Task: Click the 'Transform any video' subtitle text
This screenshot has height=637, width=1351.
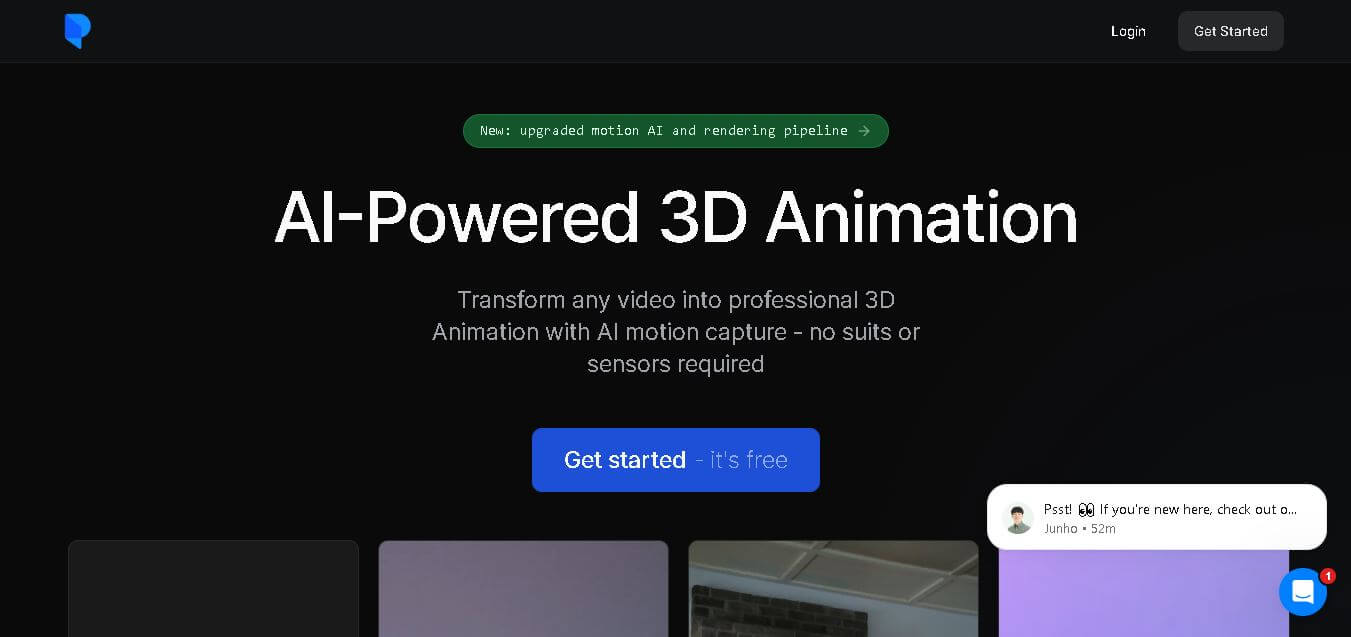Action: (x=676, y=331)
